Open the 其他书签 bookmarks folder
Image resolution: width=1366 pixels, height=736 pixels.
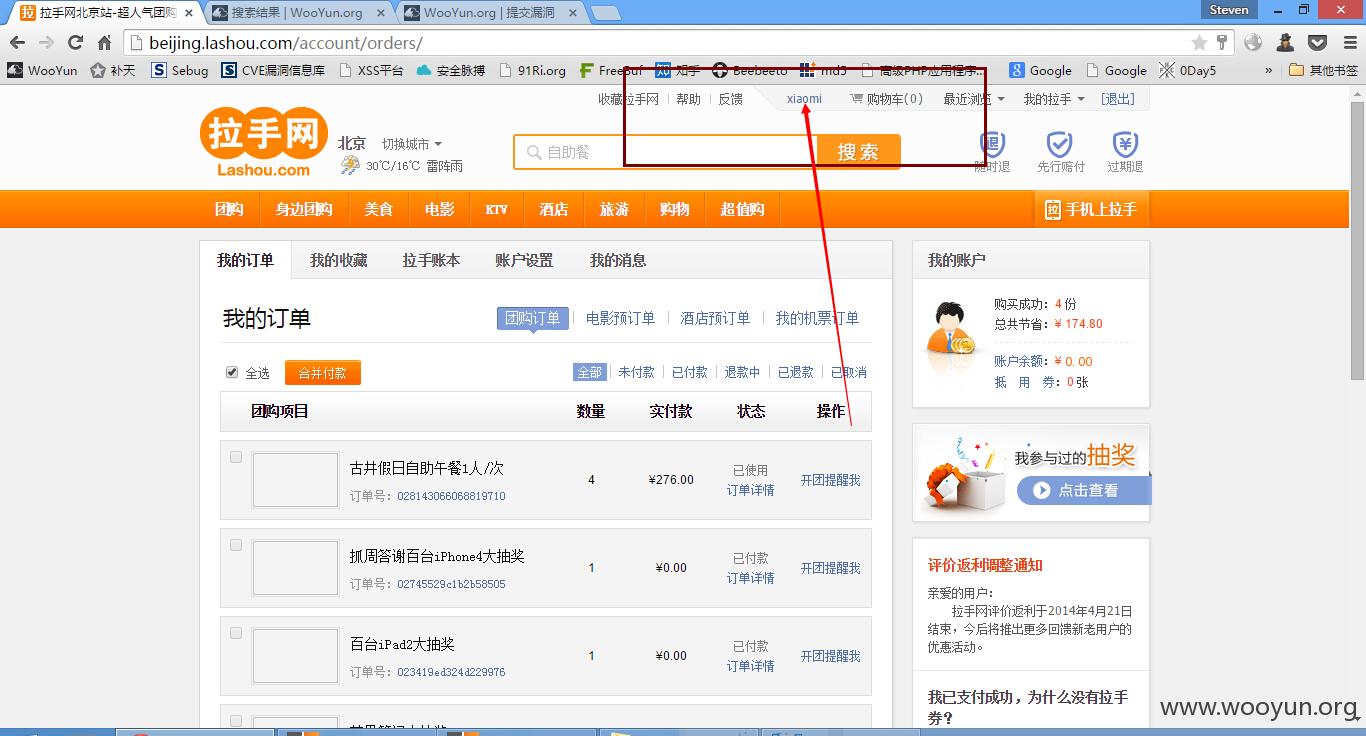[1323, 70]
